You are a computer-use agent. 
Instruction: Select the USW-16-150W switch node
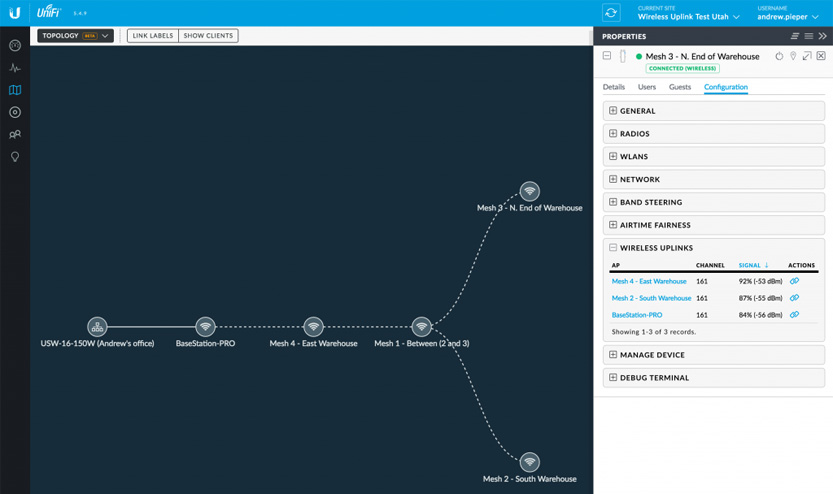pos(97,327)
